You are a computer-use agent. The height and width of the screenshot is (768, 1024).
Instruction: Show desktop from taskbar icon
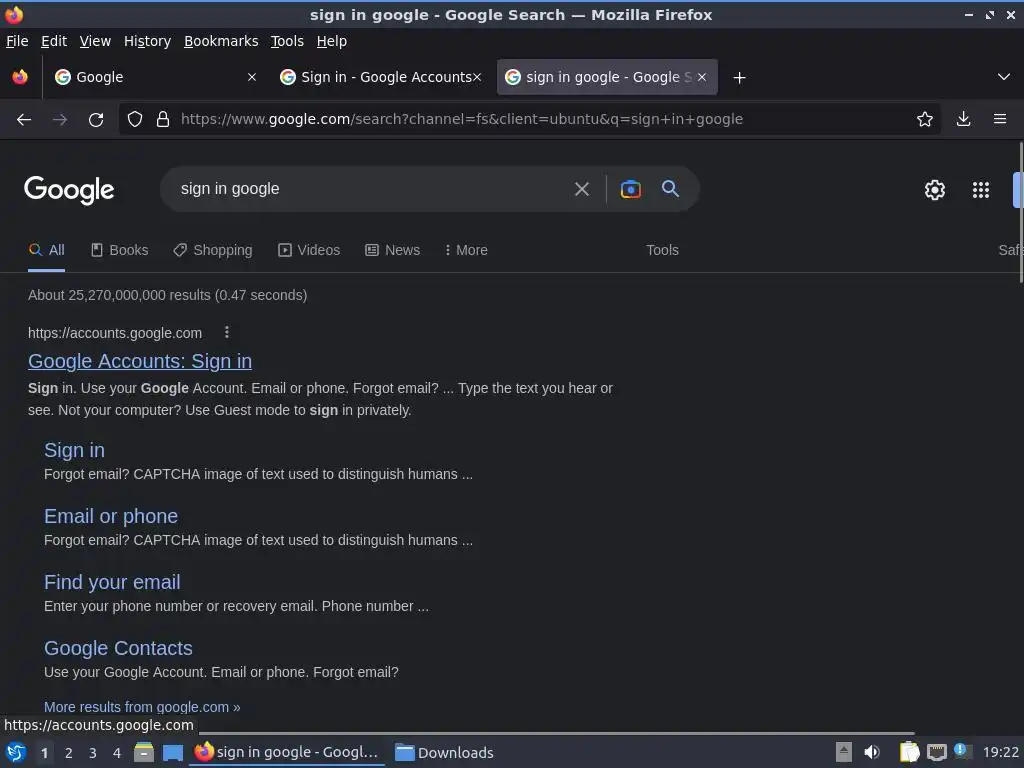pos(172,752)
